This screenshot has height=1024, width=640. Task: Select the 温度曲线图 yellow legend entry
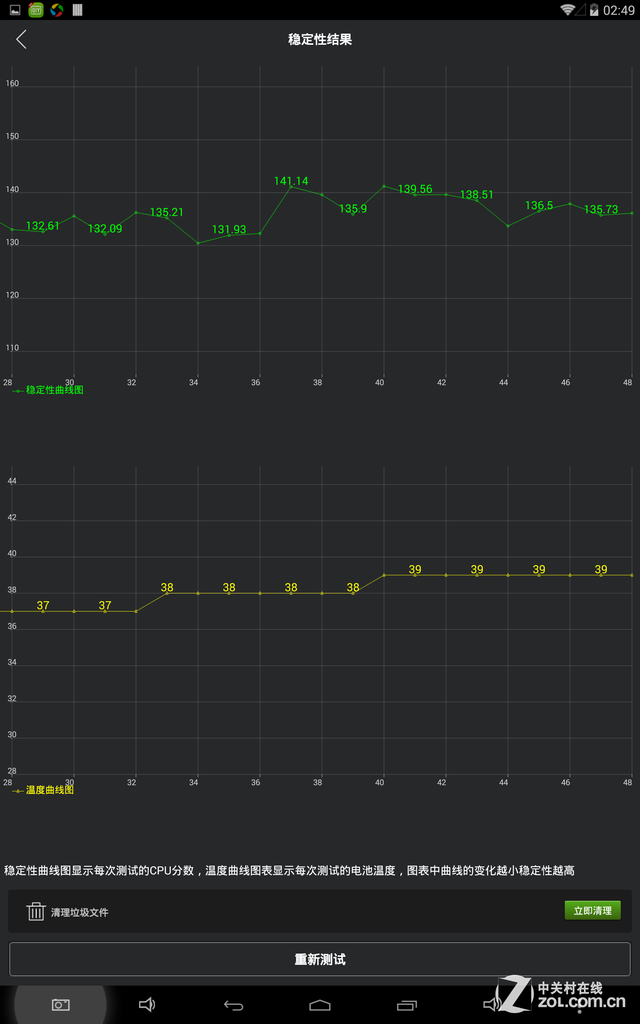43,790
